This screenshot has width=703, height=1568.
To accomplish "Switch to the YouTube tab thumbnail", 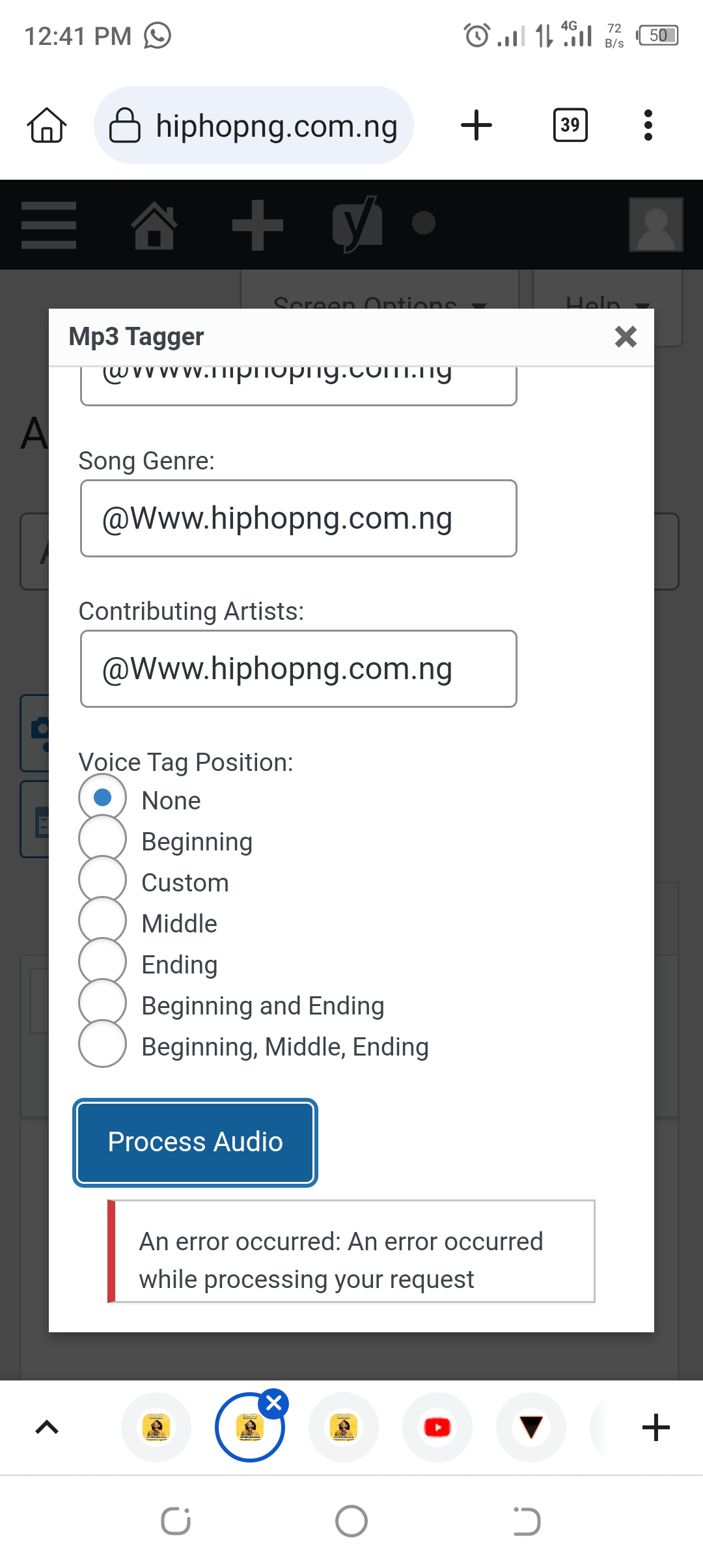I will coord(437,1427).
